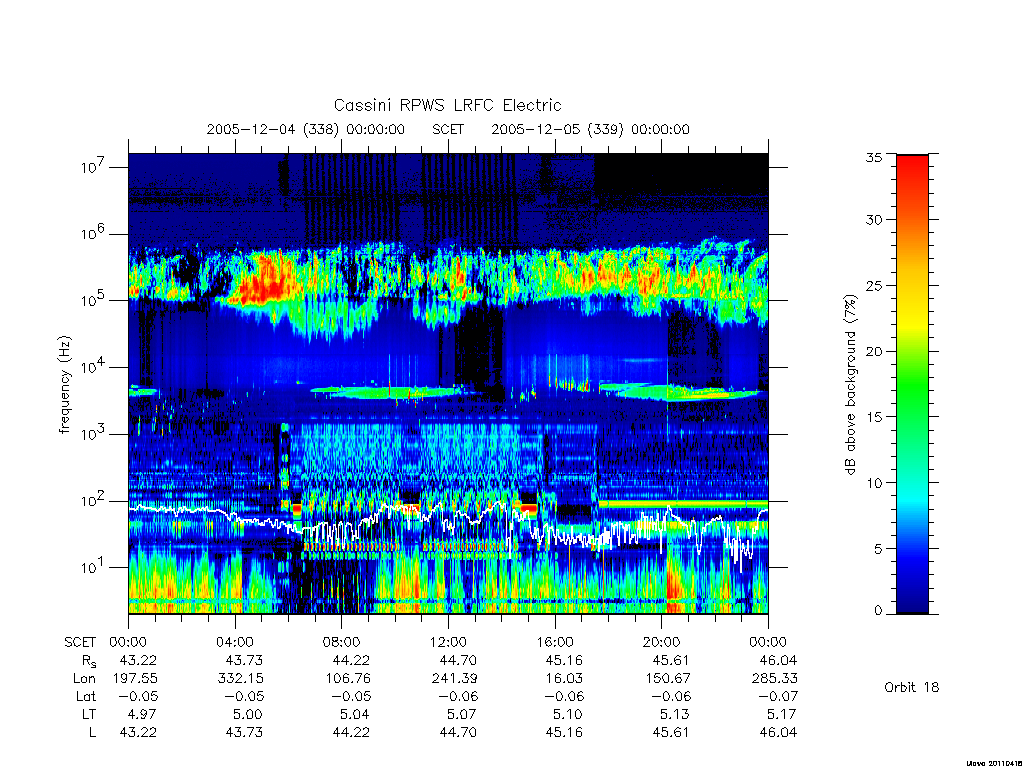
Task: Click the Lon value 197.55
Action: coord(135,679)
